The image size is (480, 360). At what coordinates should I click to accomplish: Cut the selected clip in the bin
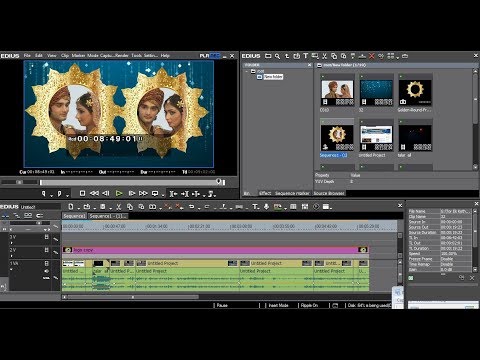pos(324,56)
